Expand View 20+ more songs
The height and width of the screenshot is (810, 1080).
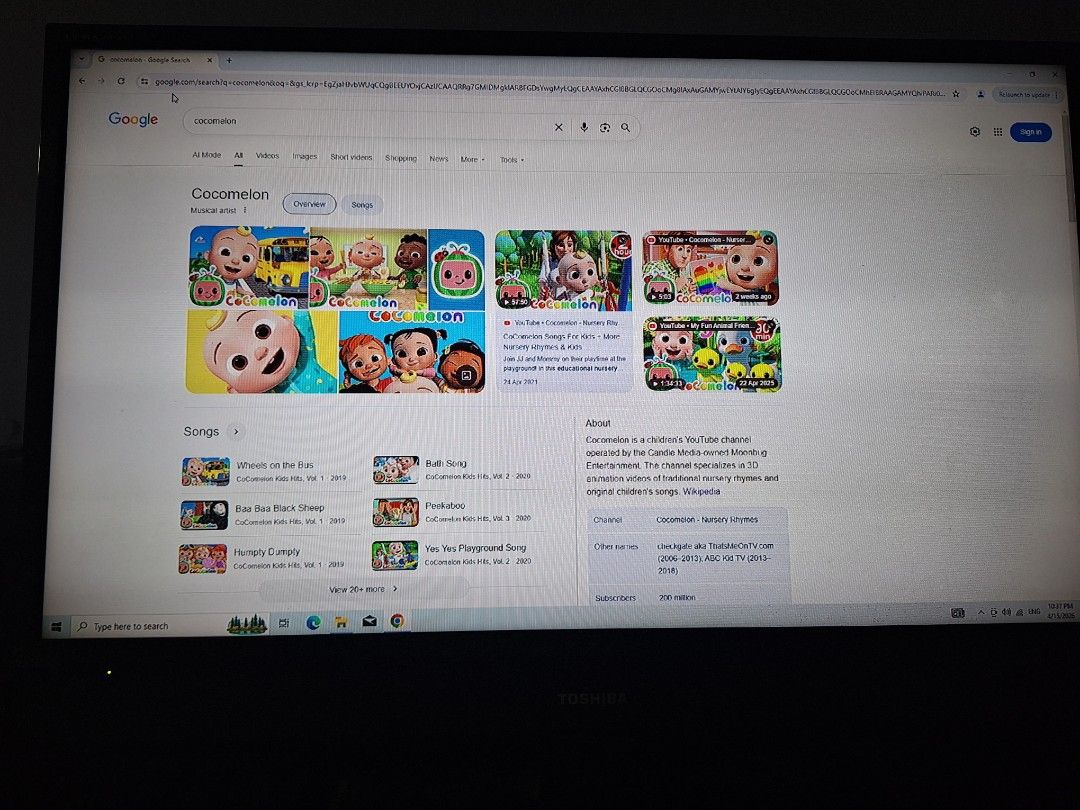(363, 590)
